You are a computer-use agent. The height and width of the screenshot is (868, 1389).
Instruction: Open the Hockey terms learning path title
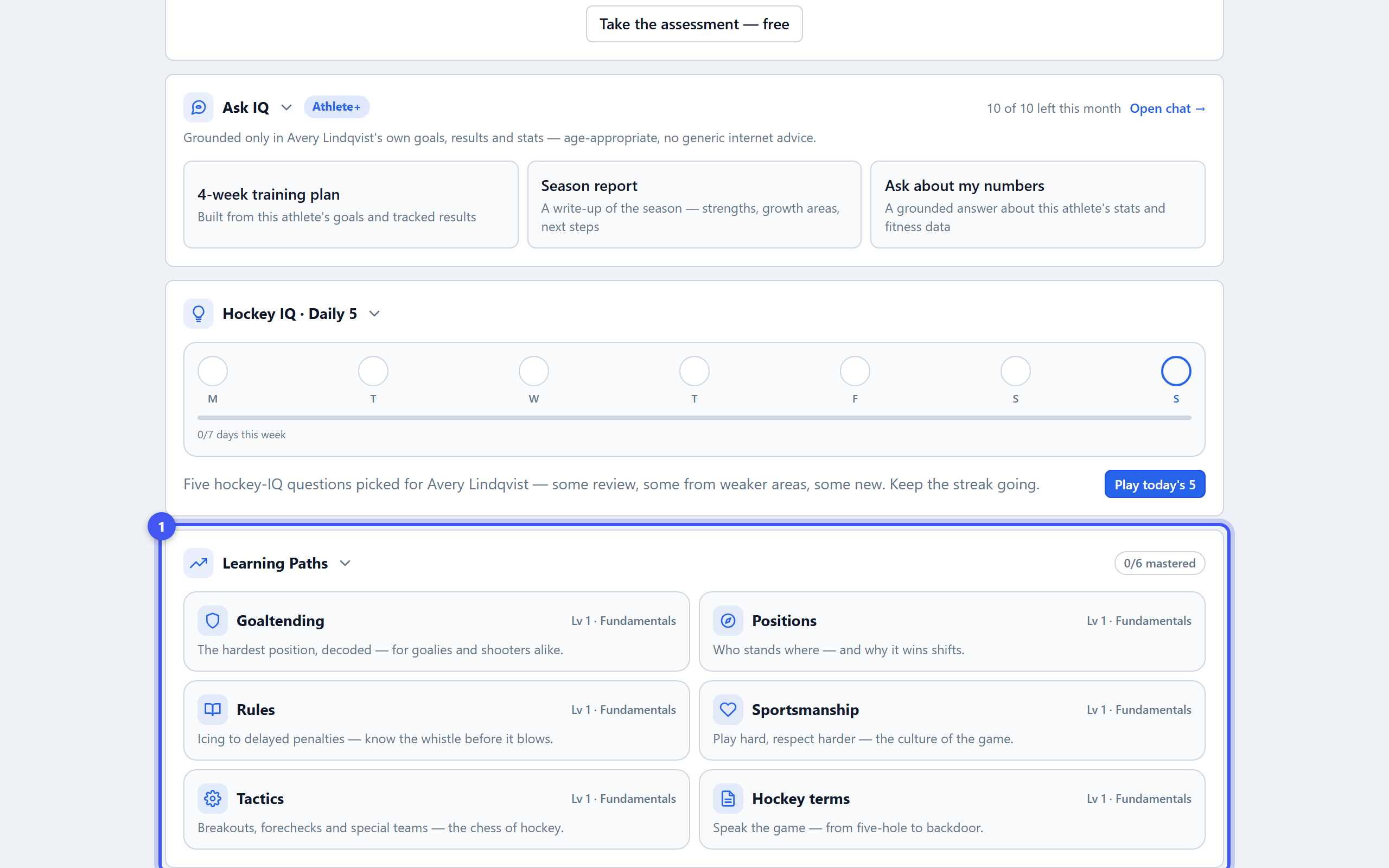(x=801, y=799)
